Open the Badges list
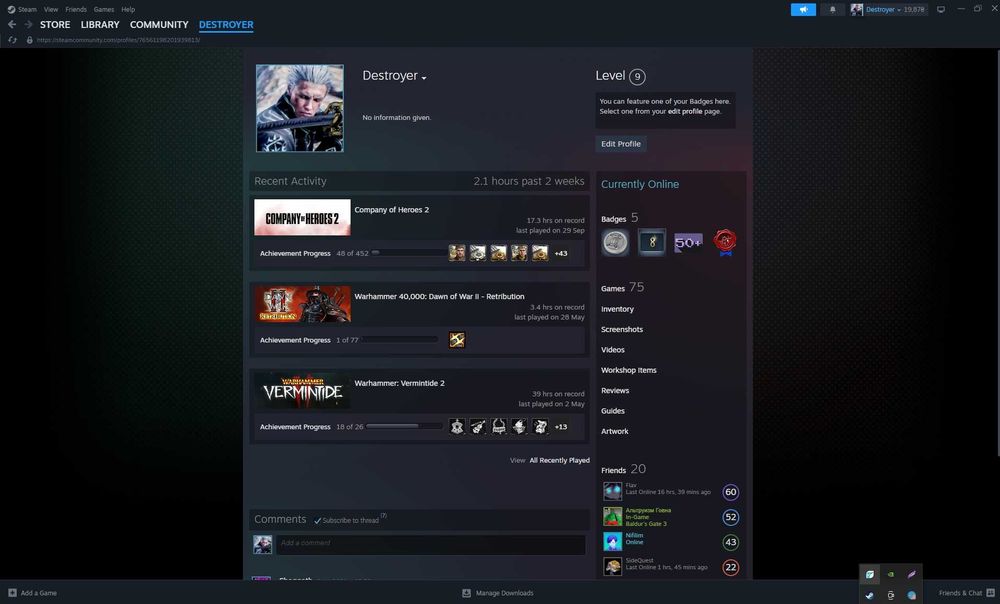The width and height of the screenshot is (1000, 604). click(619, 218)
